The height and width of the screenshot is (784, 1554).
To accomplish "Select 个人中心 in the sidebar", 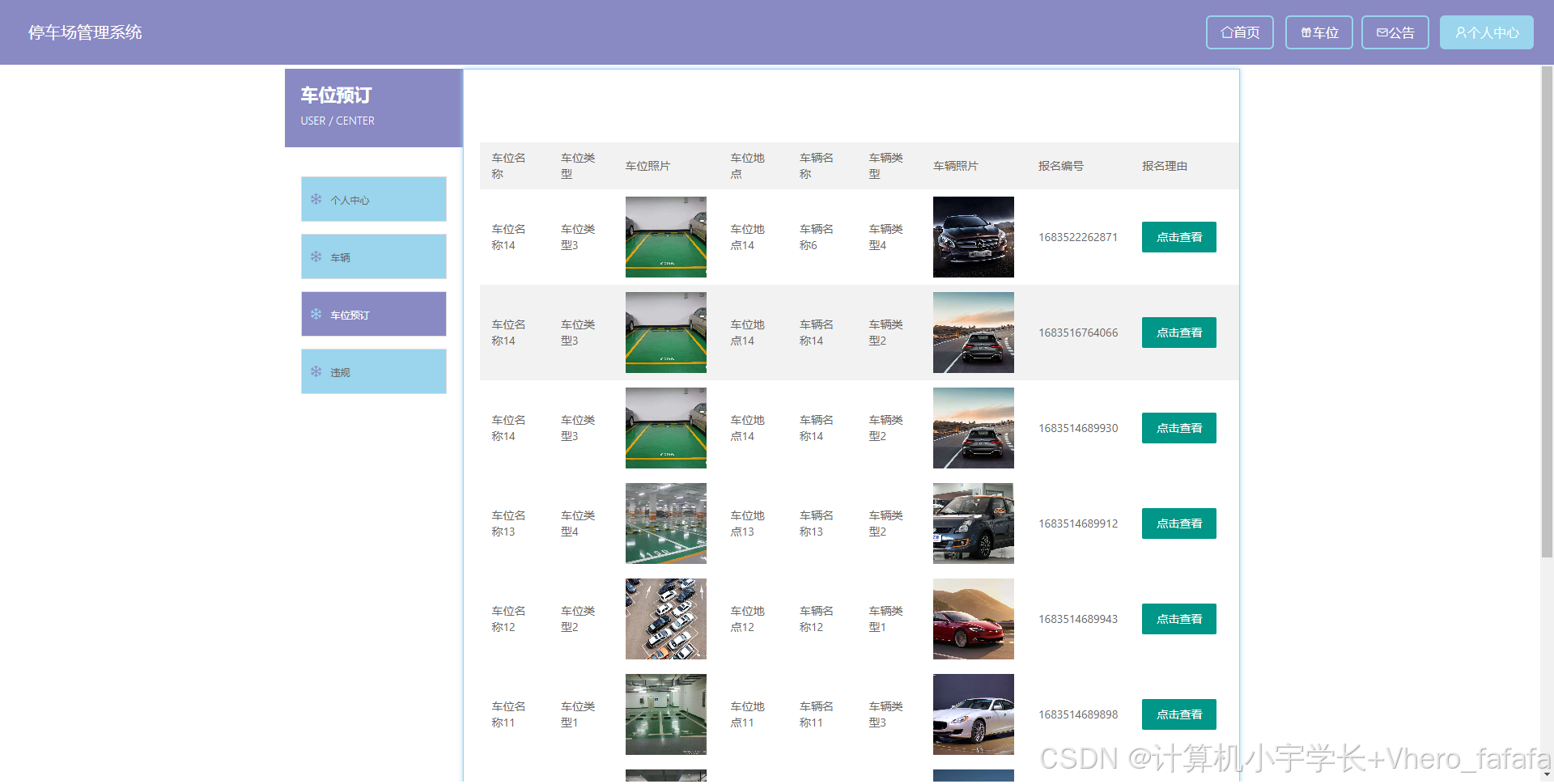I will (373, 199).
